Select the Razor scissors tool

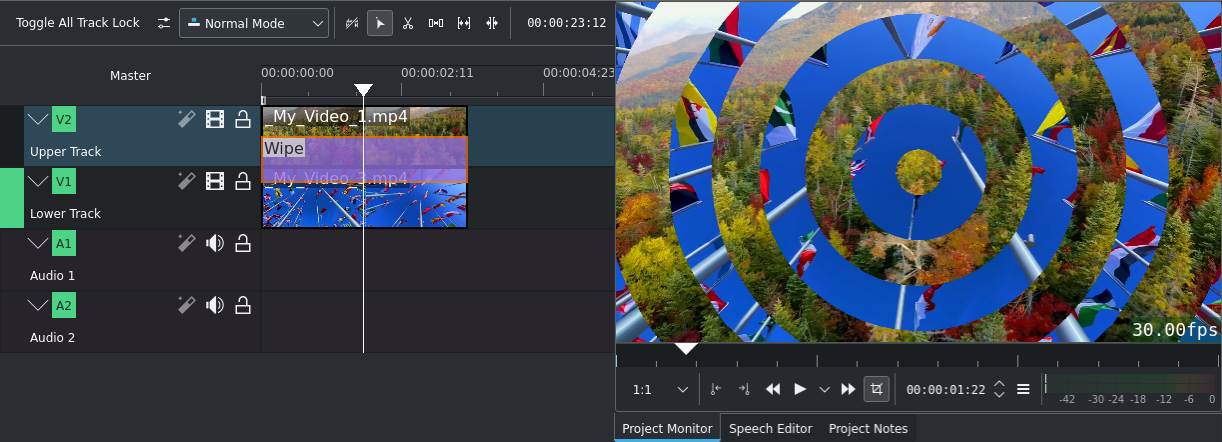tap(408, 22)
